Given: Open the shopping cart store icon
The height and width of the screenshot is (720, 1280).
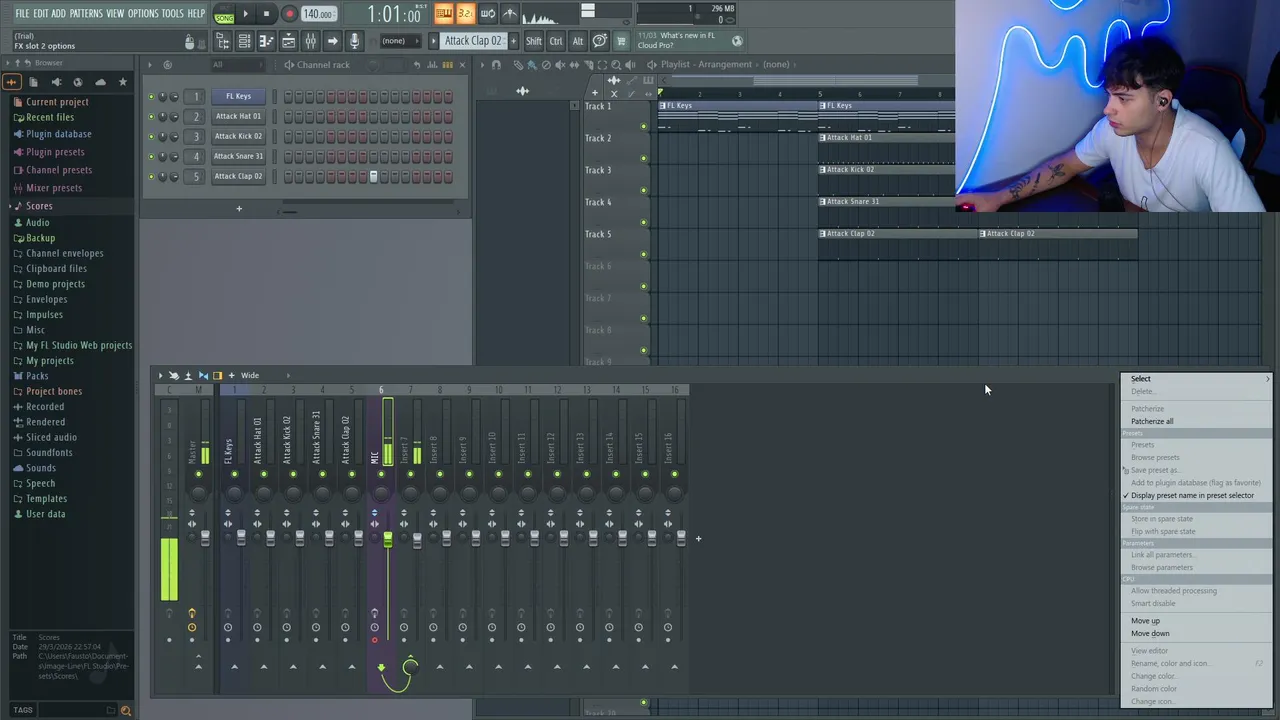Looking at the screenshot, I should tap(621, 41).
